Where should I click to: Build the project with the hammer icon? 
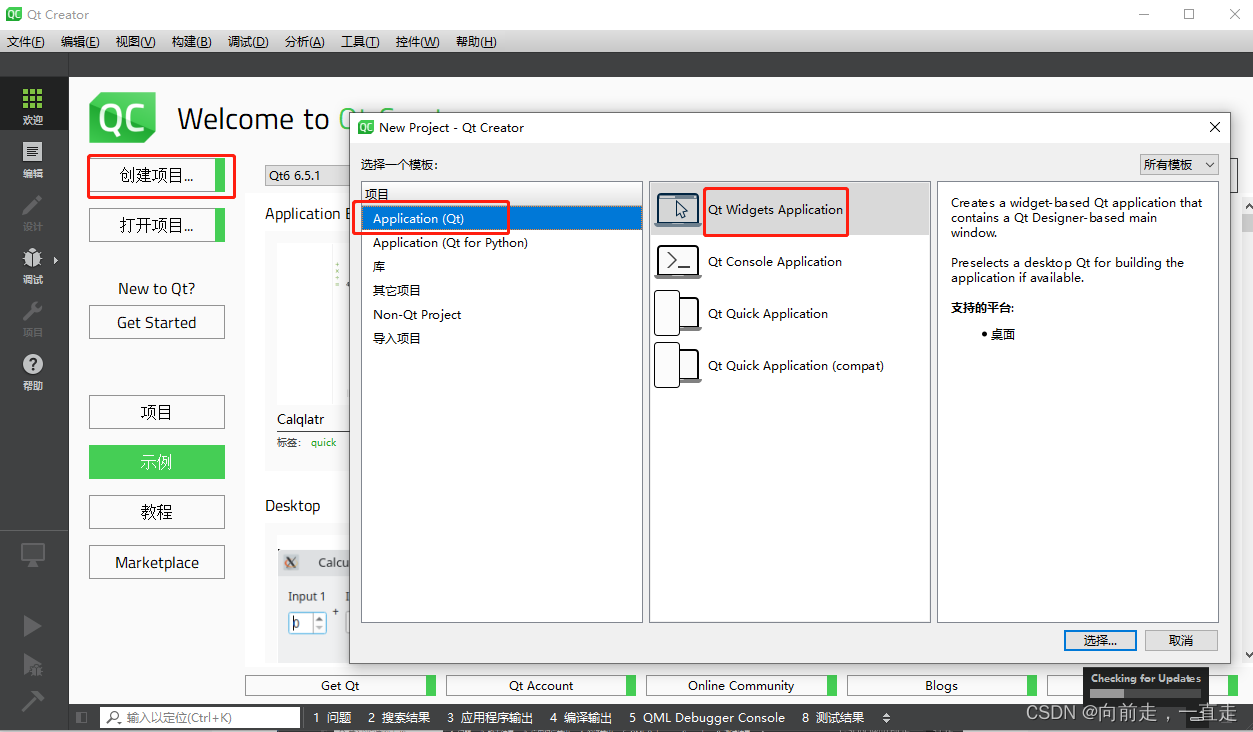point(33,700)
